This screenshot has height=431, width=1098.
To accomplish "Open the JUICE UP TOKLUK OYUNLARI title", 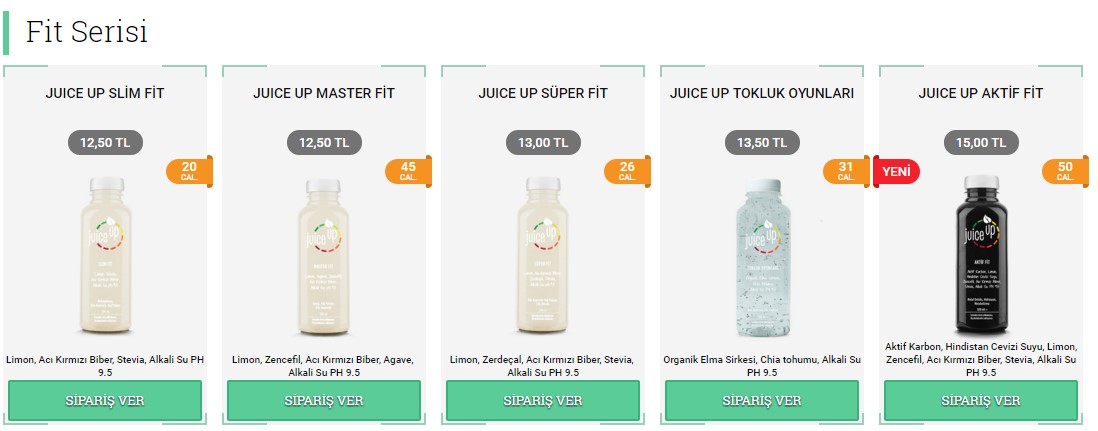I will [762, 93].
